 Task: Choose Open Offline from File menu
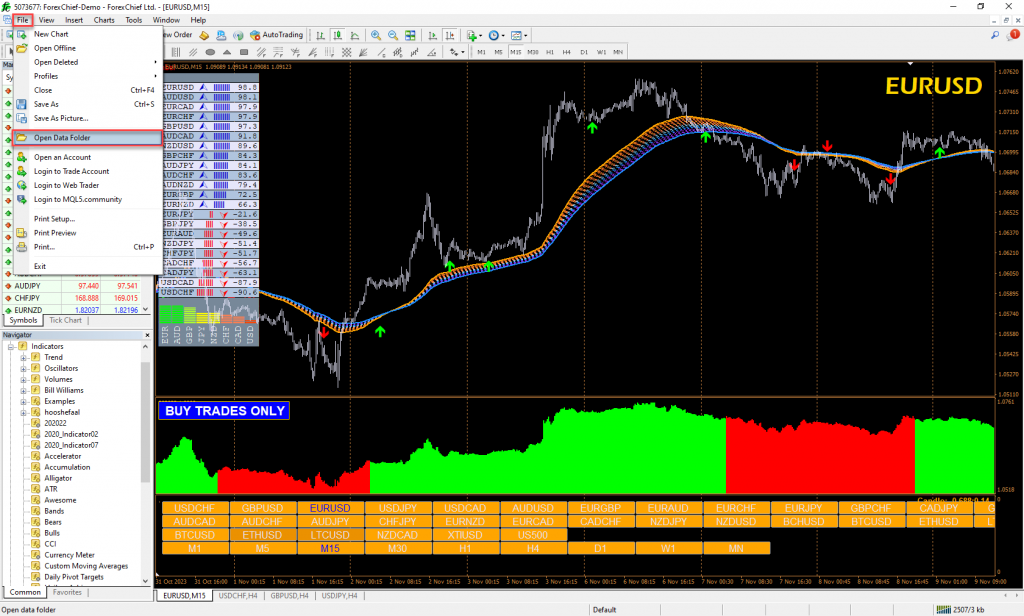point(88,48)
